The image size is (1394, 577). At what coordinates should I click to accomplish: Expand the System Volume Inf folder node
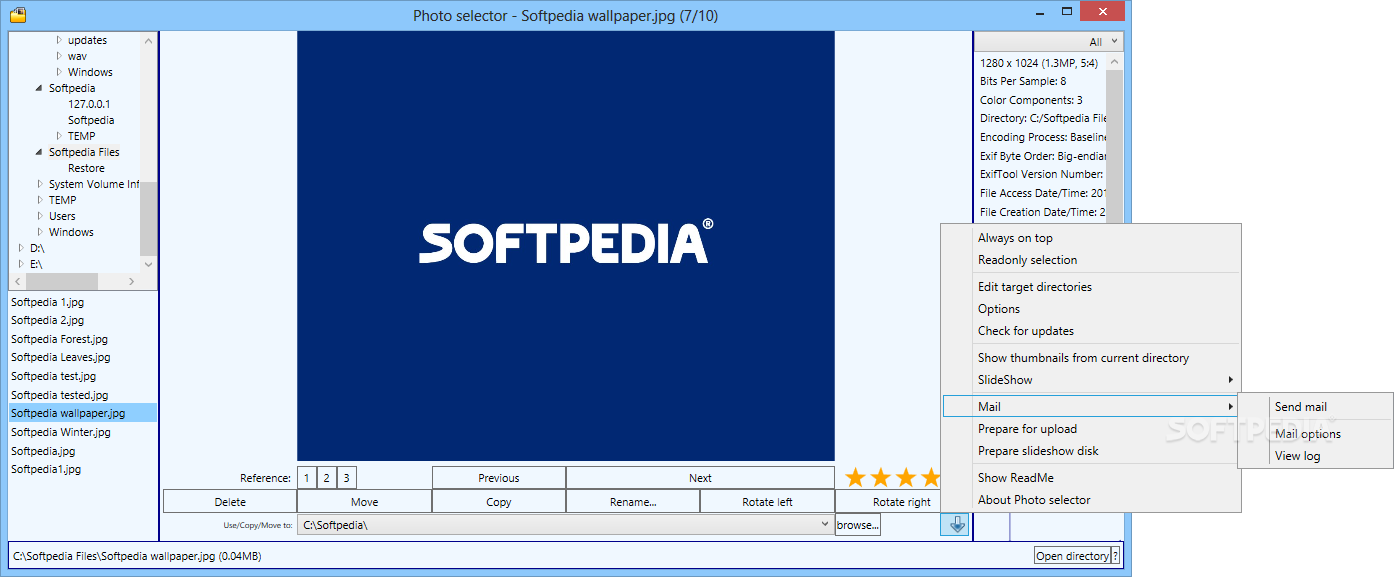point(40,184)
